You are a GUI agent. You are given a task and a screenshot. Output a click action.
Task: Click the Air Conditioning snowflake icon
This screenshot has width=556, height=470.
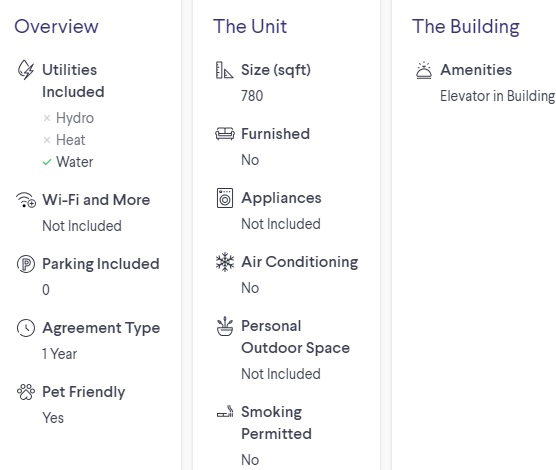point(225,262)
